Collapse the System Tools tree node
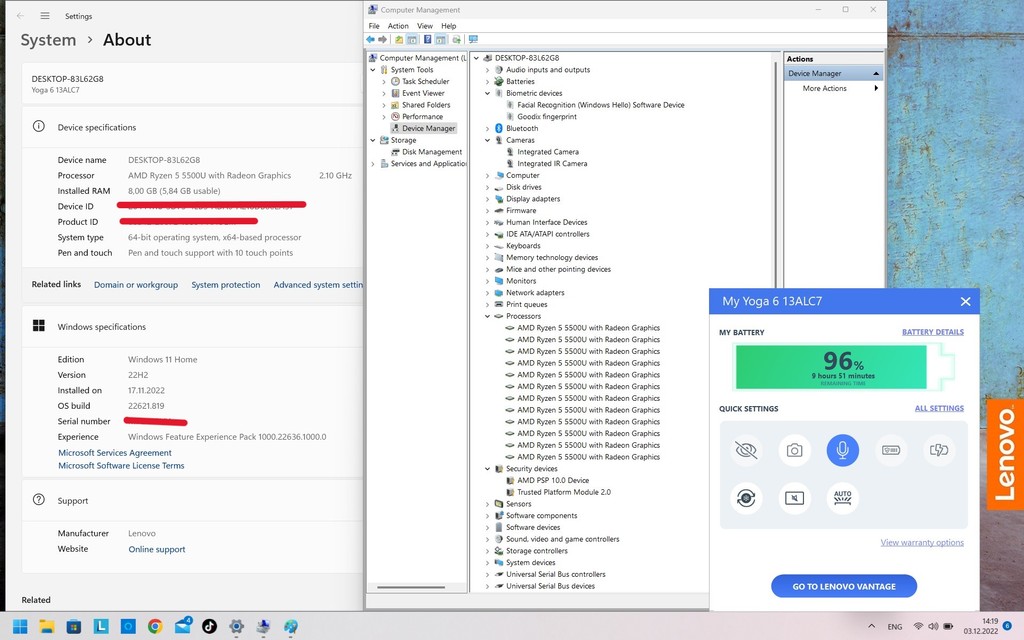1024x640 pixels. click(x=373, y=70)
